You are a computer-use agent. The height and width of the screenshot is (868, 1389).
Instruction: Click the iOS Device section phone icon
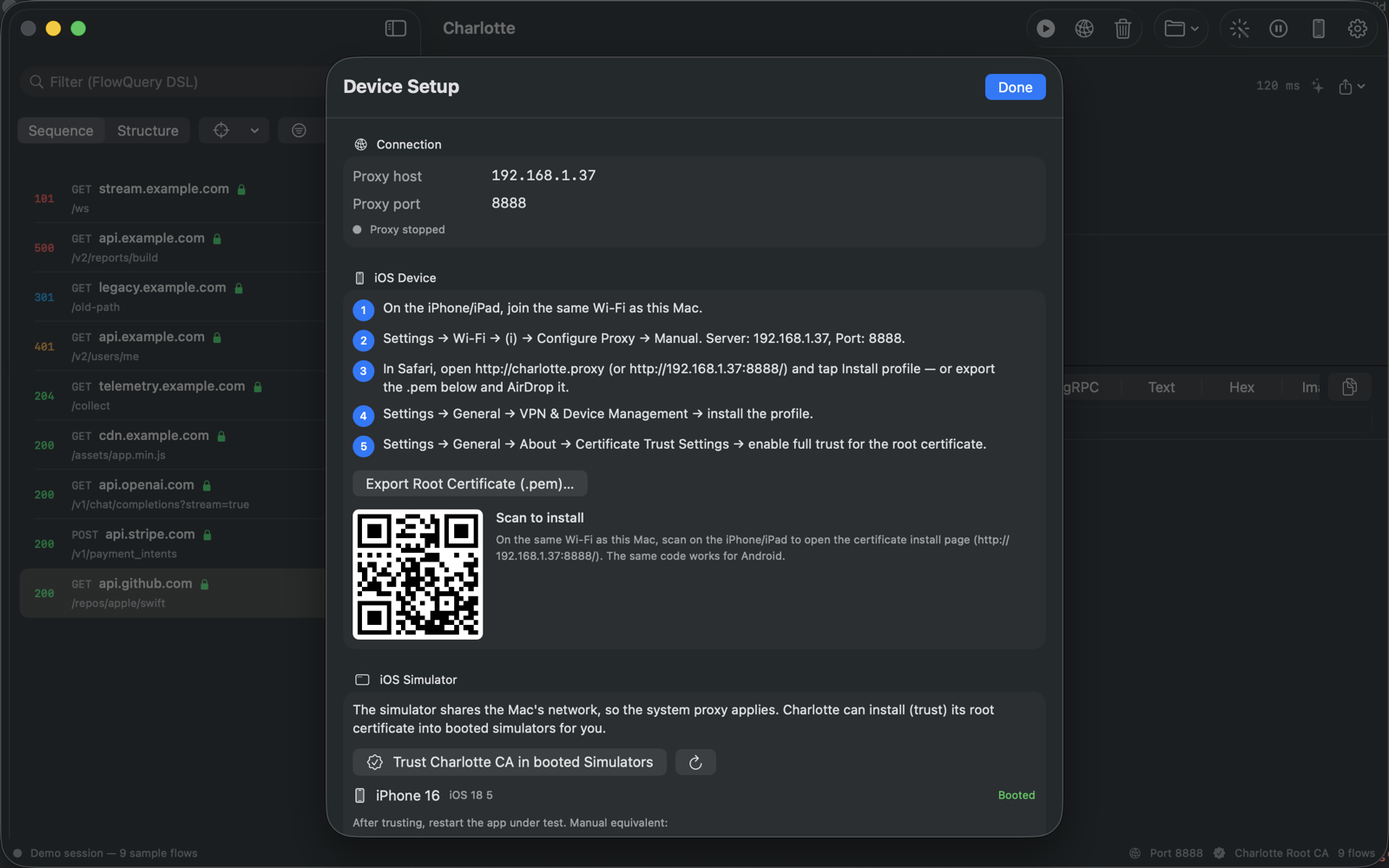coord(359,278)
